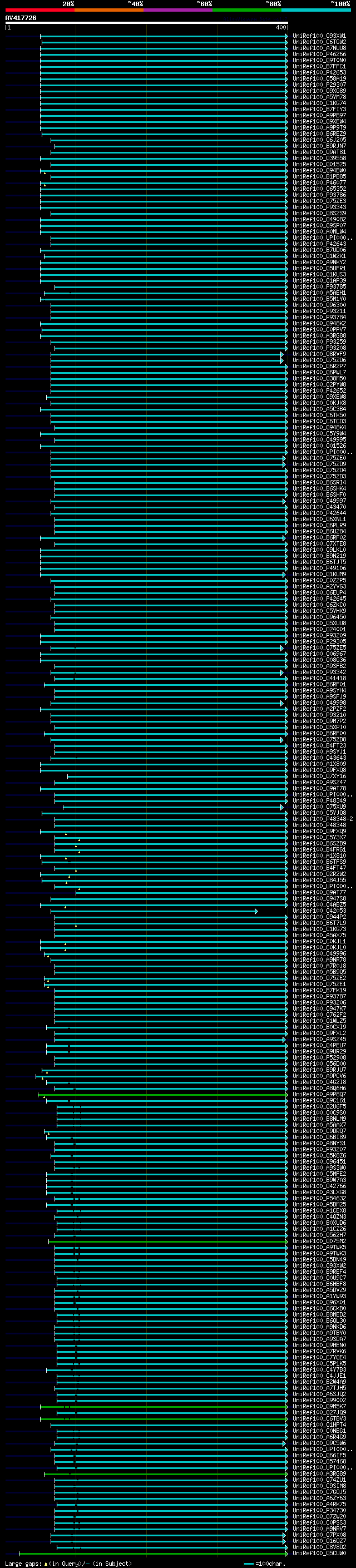Select hit label UniRef100_O49996

click(x=319, y=954)
